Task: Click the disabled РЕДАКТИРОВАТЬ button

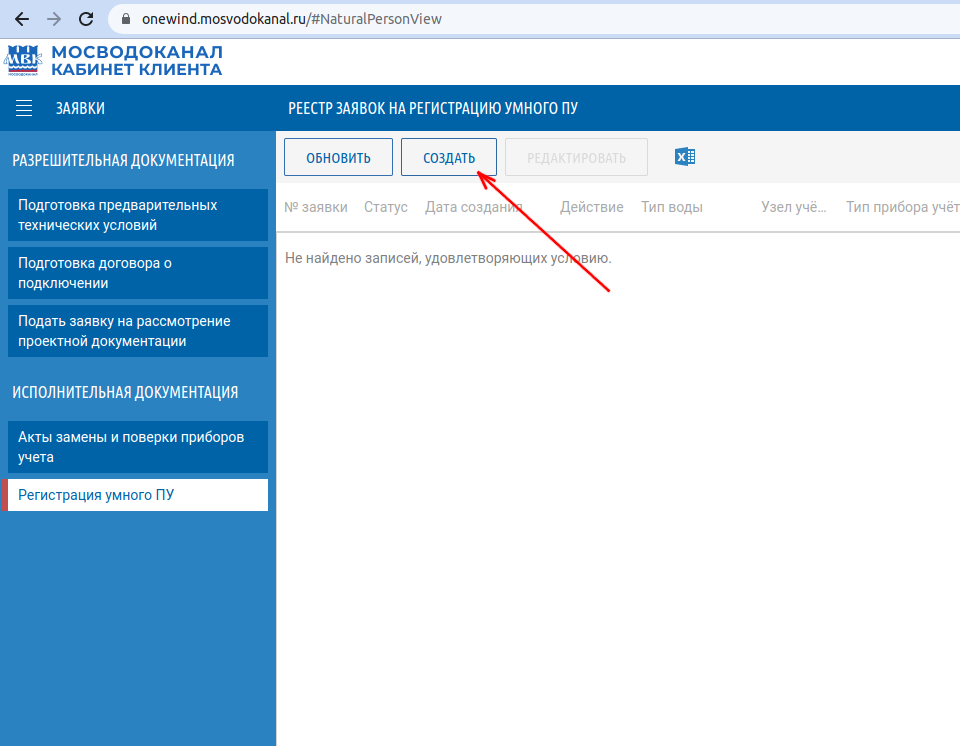Action: tap(576, 157)
